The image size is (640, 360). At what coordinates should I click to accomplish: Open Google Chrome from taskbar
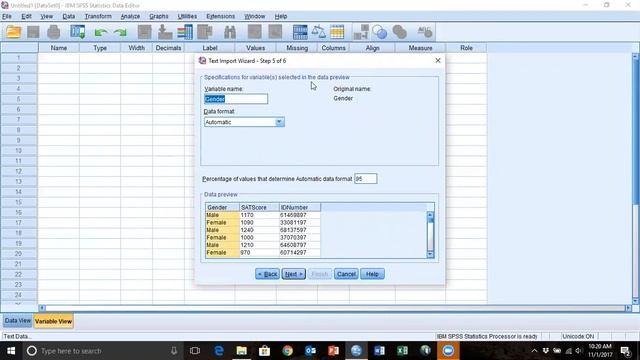click(x=287, y=351)
